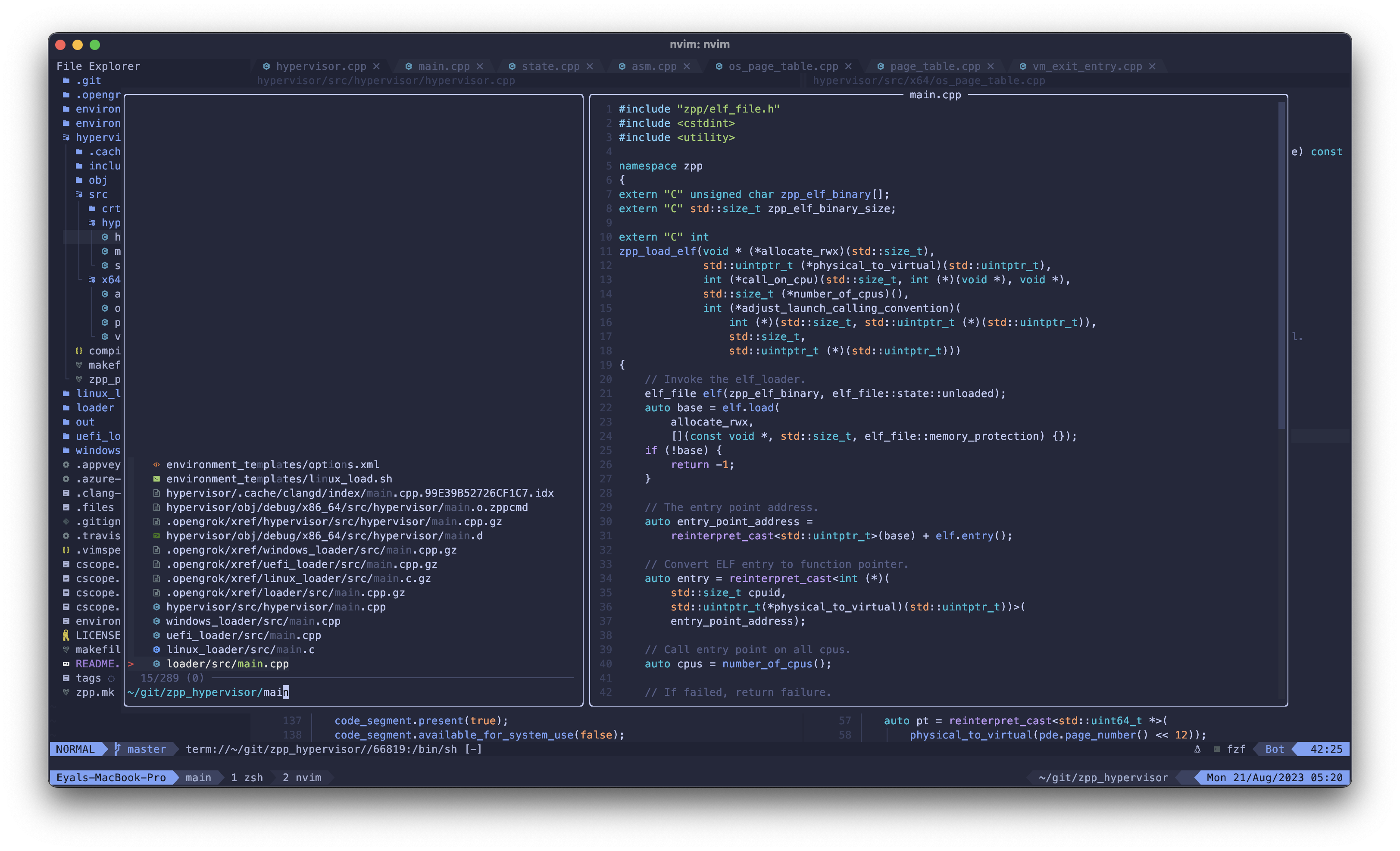Screen dimensions: 1400x851
Task: Click the C file icon for linux_loader/src/main.c
Action: (156, 649)
